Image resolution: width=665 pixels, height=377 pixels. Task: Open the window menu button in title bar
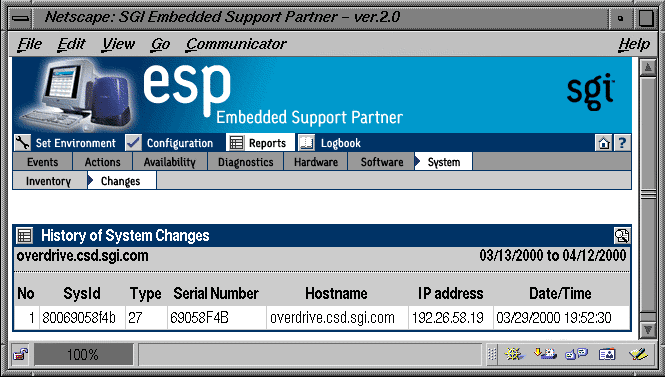21,18
